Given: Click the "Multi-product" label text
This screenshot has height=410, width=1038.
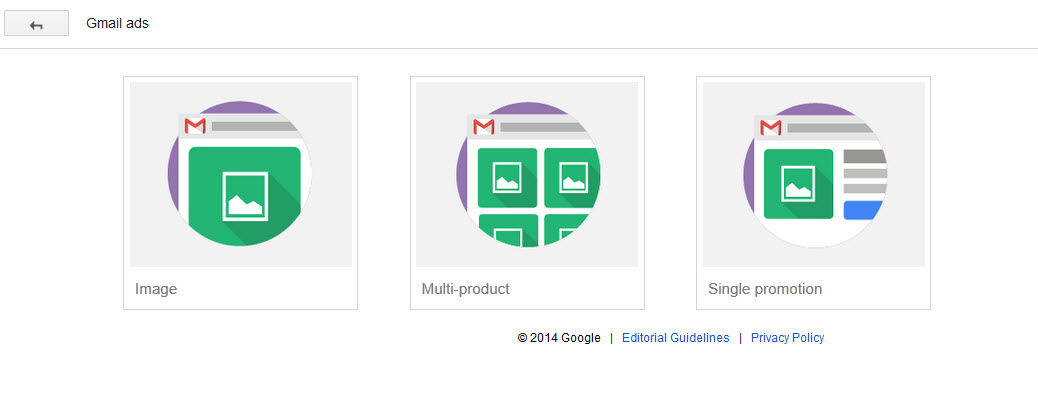Looking at the screenshot, I should pyautogui.click(x=465, y=289).
